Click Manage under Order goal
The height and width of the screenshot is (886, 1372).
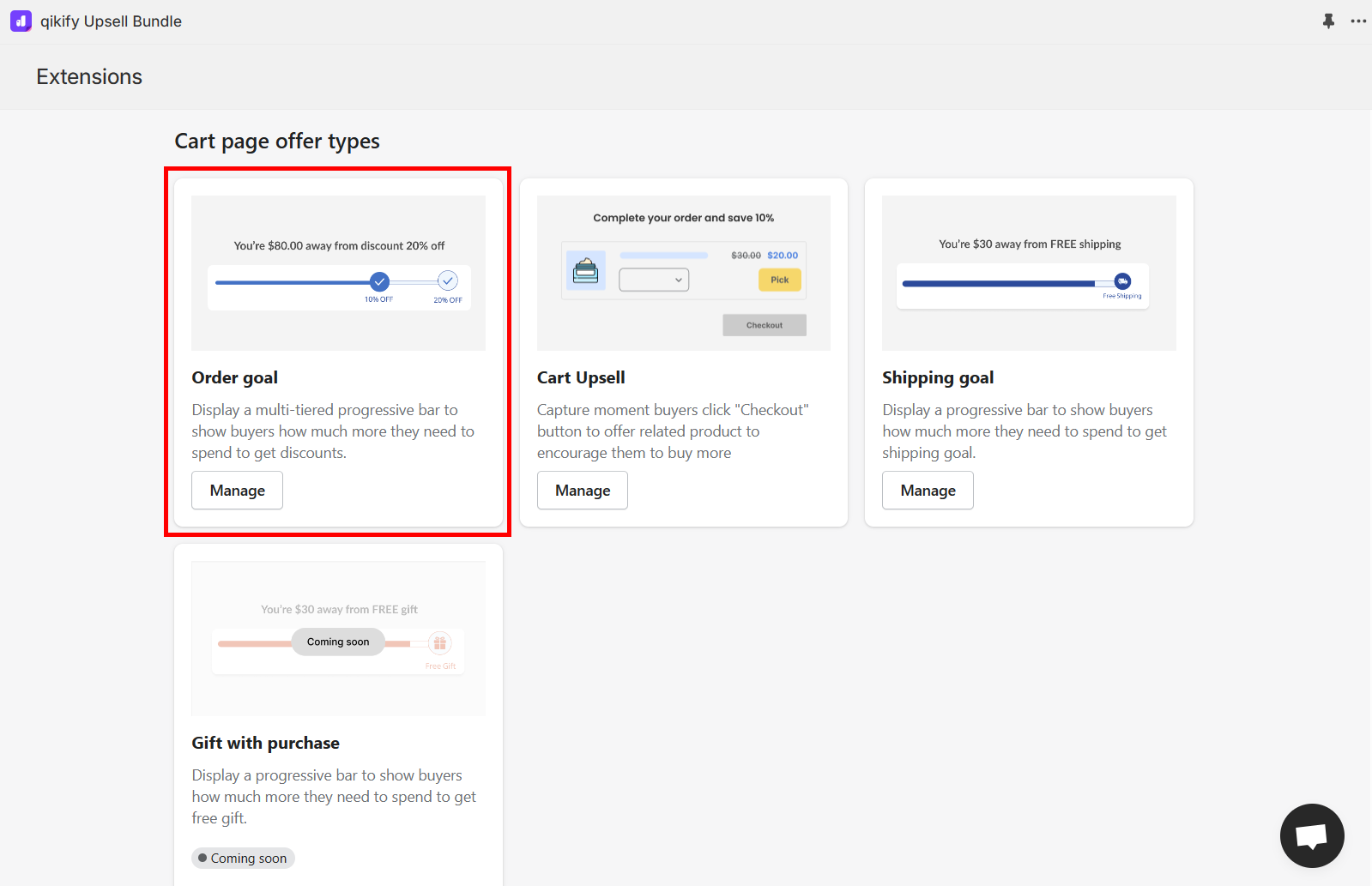(237, 491)
